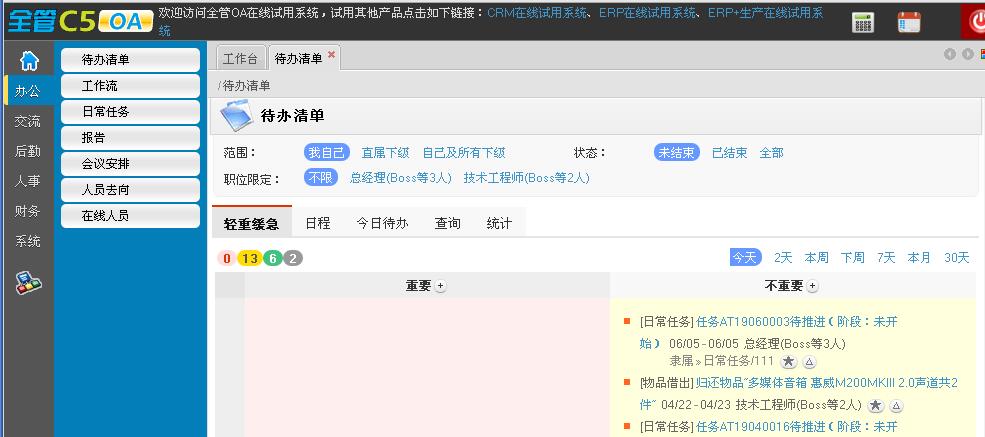Filter status by 已结束
985x437 pixels.
coord(729,153)
